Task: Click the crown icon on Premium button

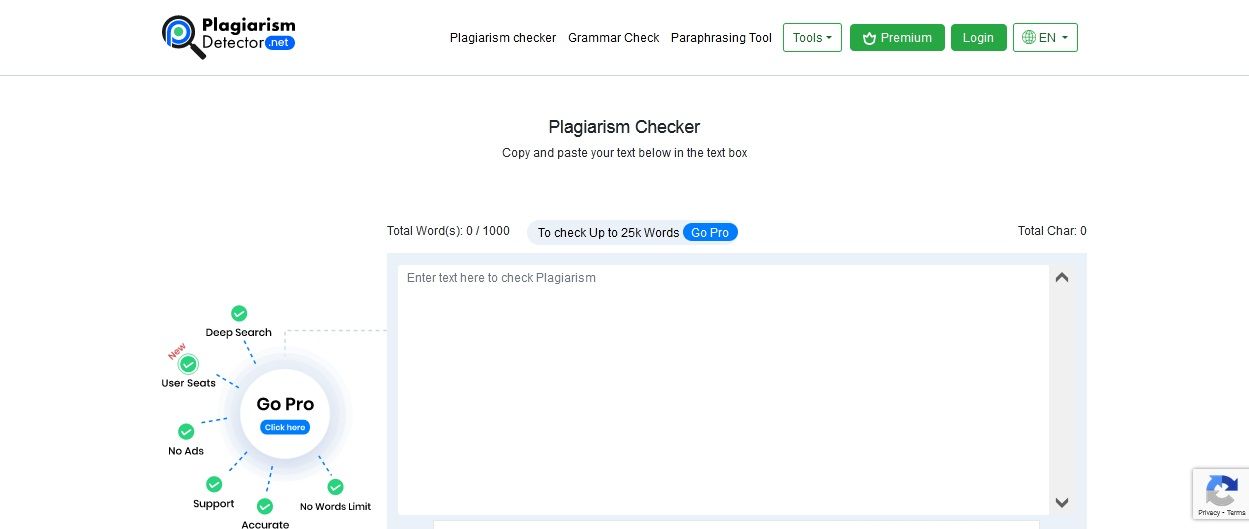Action: point(869,38)
